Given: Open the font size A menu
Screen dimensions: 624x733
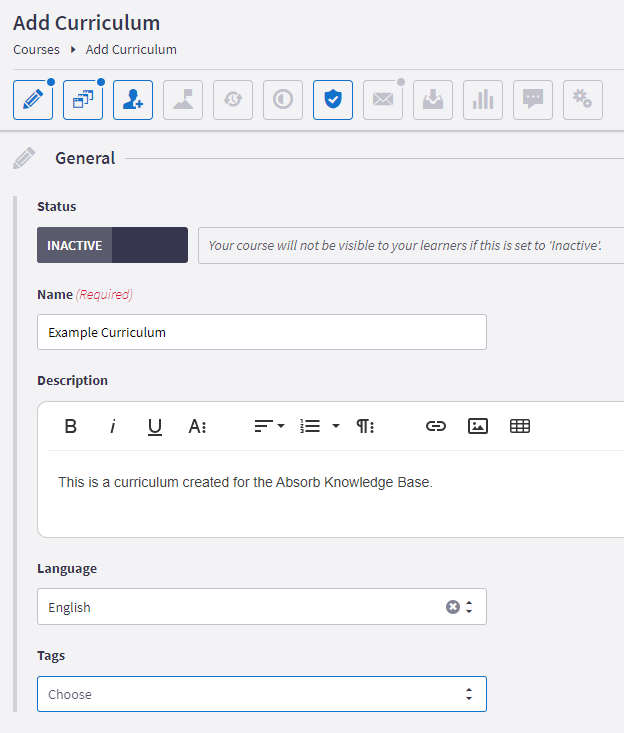Looking at the screenshot, I should click(197, 426).
